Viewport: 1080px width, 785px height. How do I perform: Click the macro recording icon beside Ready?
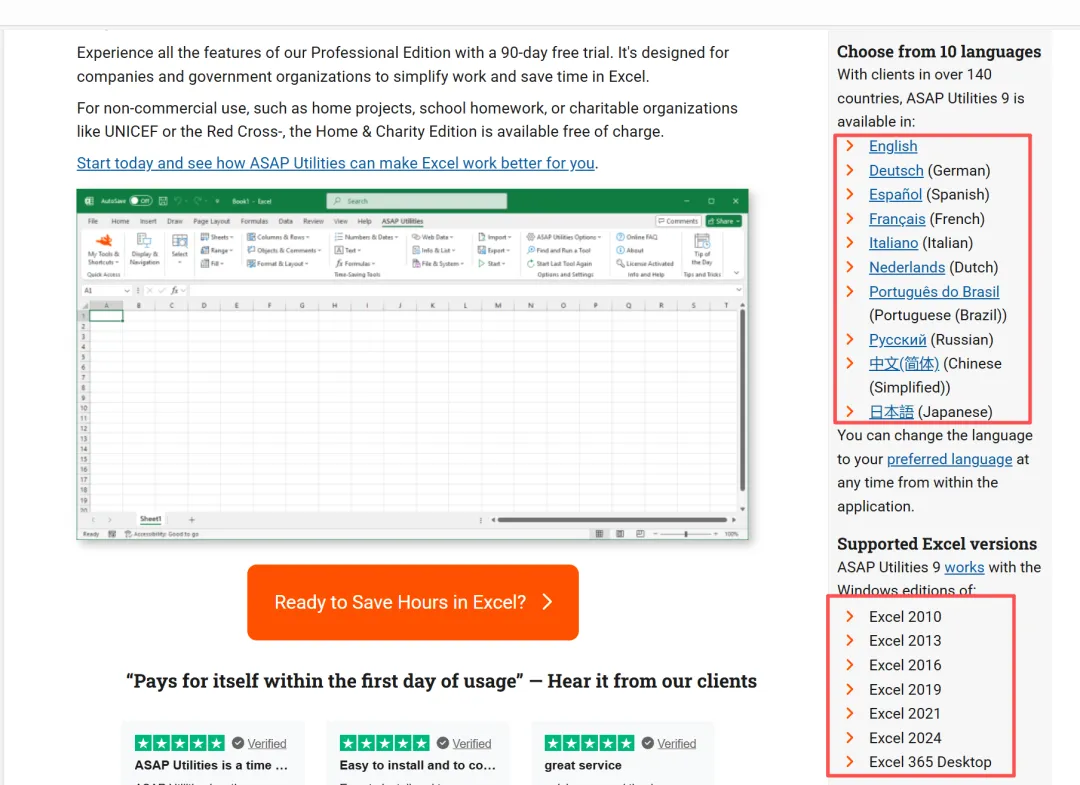point(112,534)
